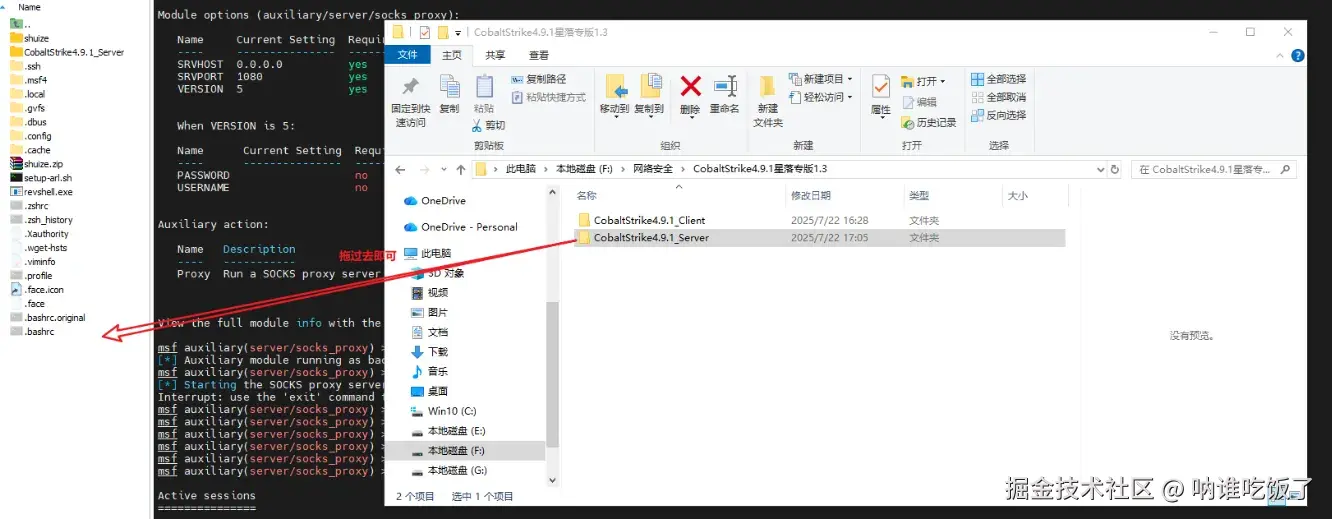Open the recent locations dropdown arrow
This screenshot has width=1332, height=519.
(444, 169)
